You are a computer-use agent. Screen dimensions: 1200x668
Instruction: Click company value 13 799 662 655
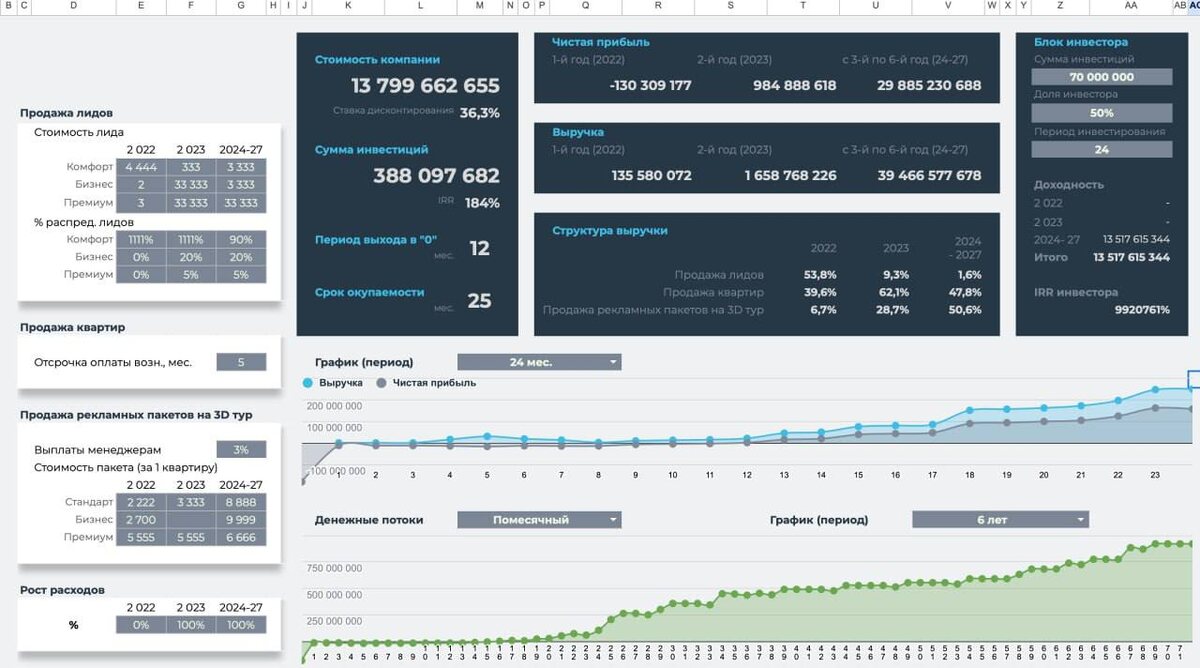point(425,86)
